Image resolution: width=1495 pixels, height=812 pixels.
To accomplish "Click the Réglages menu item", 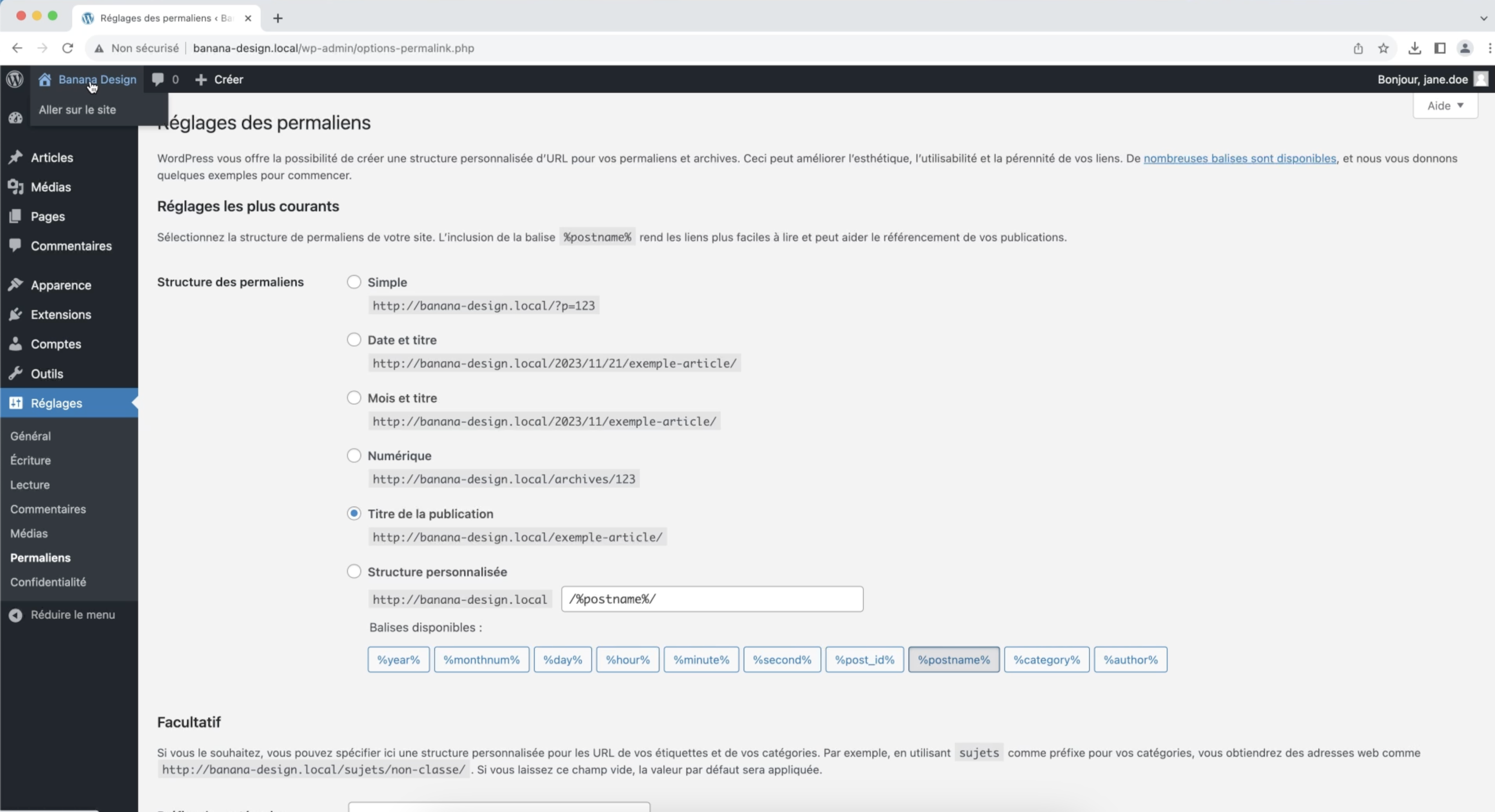I will tap(56, 402).
